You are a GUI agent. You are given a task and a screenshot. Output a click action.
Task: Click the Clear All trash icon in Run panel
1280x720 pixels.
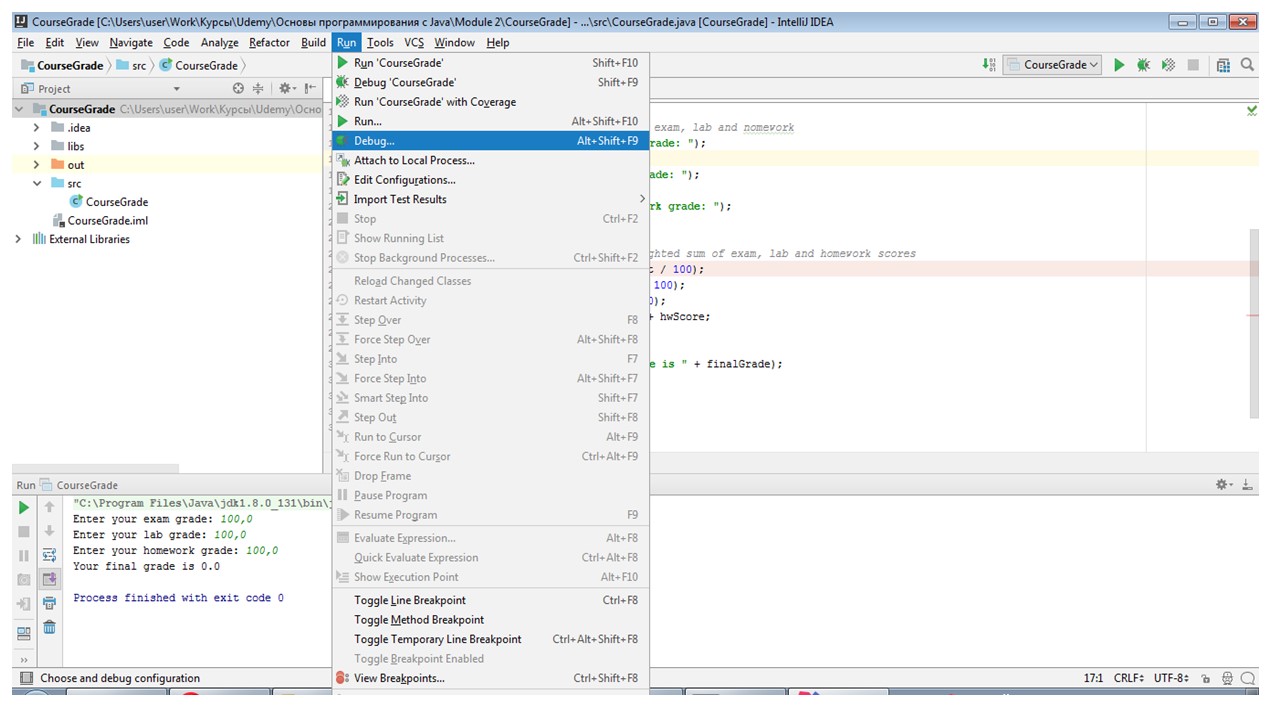(x=49, y=628)
